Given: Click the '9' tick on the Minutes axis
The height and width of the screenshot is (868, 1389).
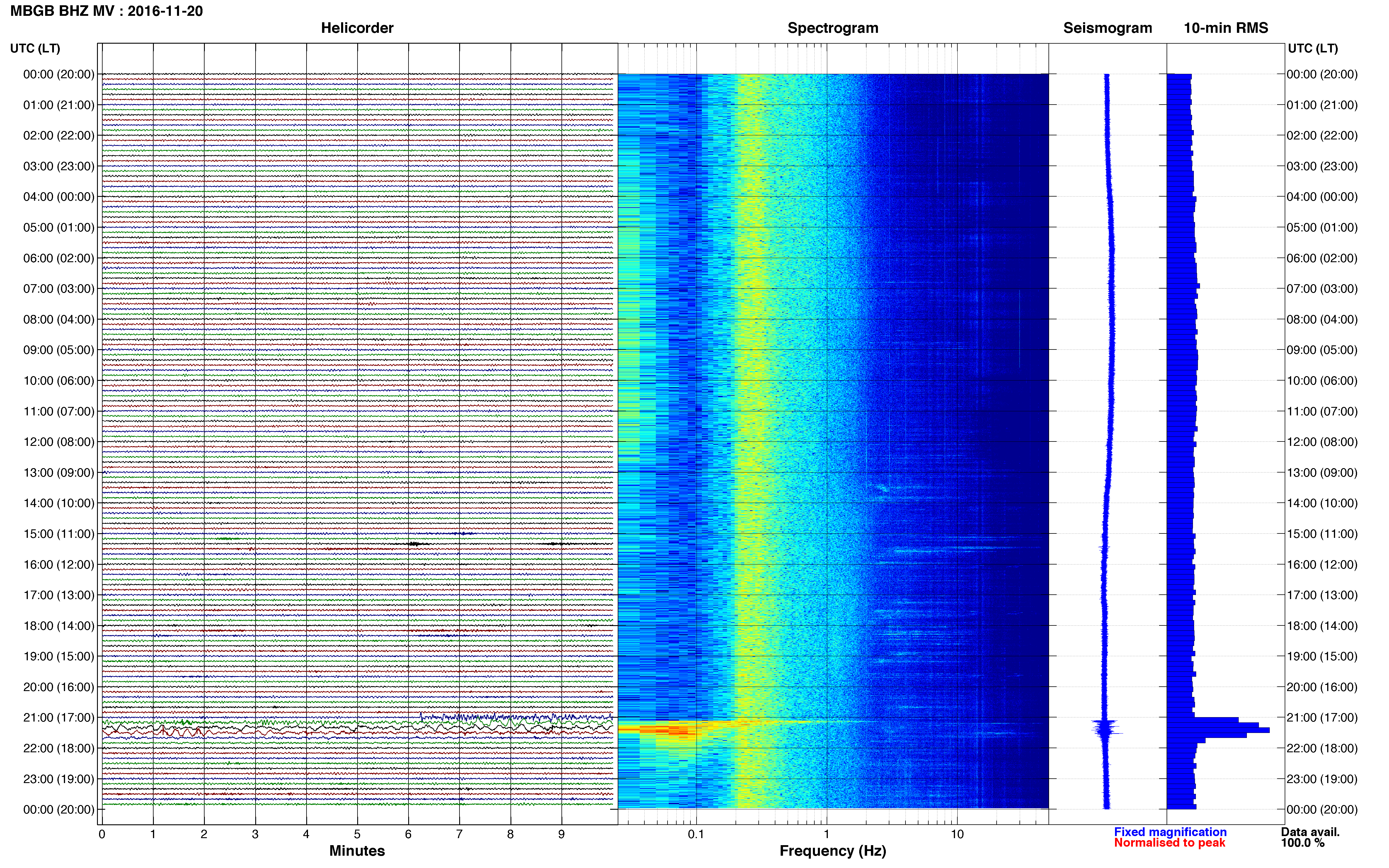Looking at the screenshot, I should point(561,834).
